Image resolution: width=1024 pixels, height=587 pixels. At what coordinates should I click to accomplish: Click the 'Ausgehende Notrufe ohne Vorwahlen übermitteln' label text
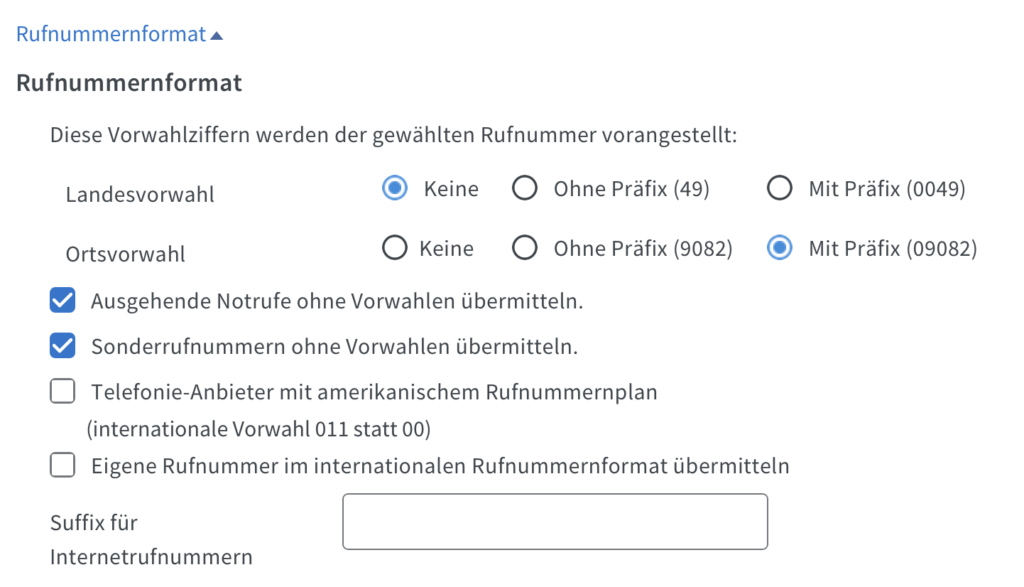(337, 300)
